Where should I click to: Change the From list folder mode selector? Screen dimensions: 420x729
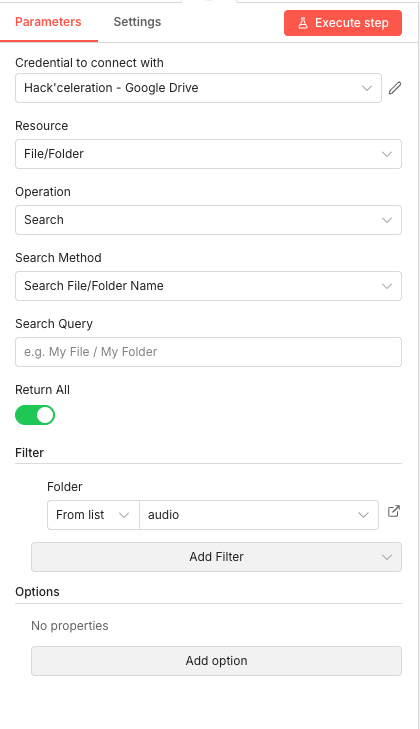point(93,515)
